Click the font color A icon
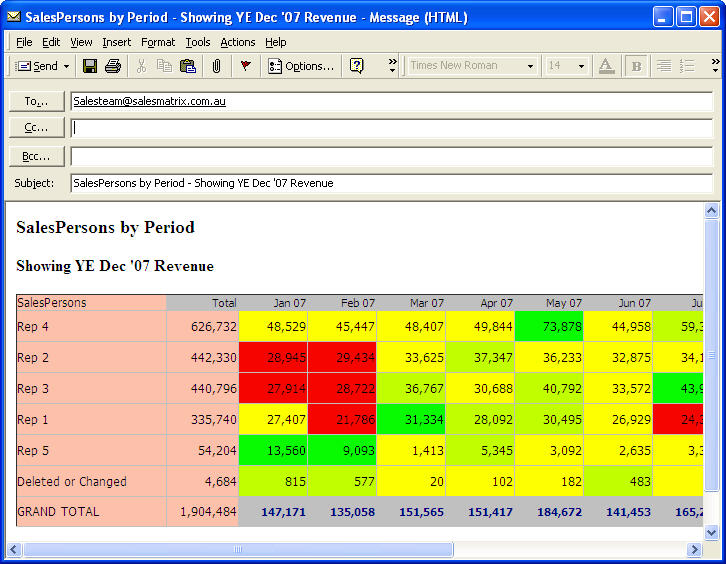726x564 pixels. [606, 66]
